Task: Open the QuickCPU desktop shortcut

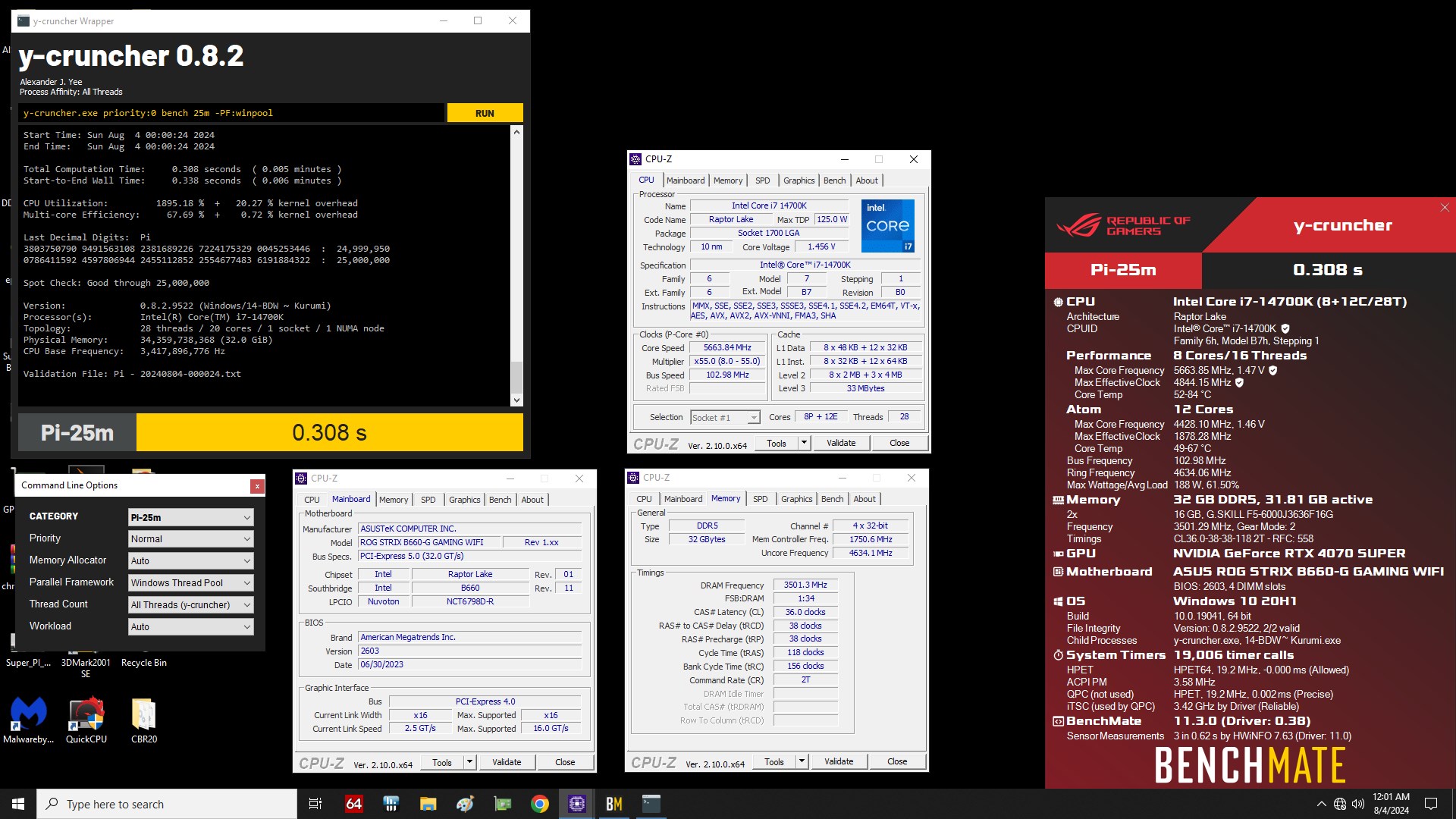Action: [x=86, y=720]
